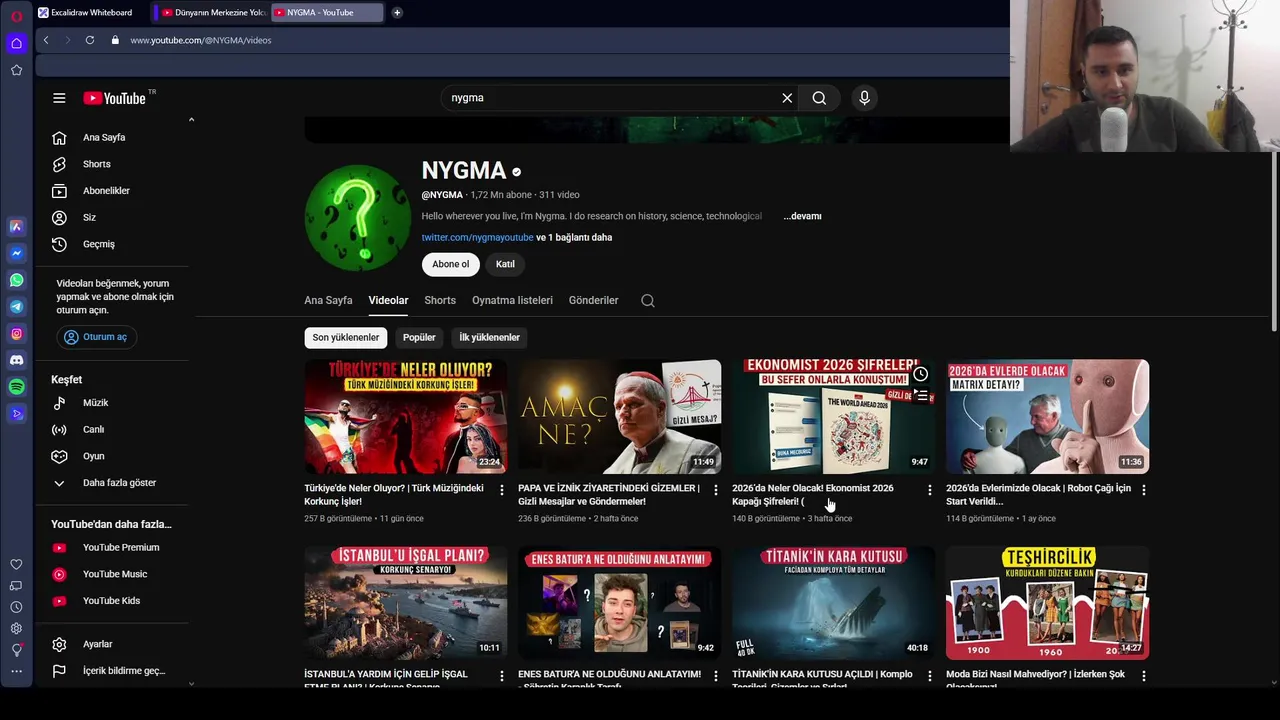Open Spotify in the Opera sidebar
Screen dimensions: 1280x720
coord(16,387)
